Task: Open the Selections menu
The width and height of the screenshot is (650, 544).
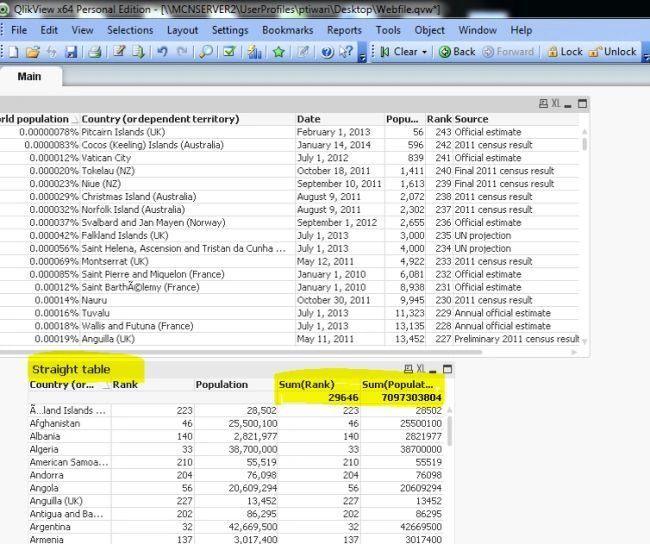Action: pyautogui.click(x=130, y=30)
